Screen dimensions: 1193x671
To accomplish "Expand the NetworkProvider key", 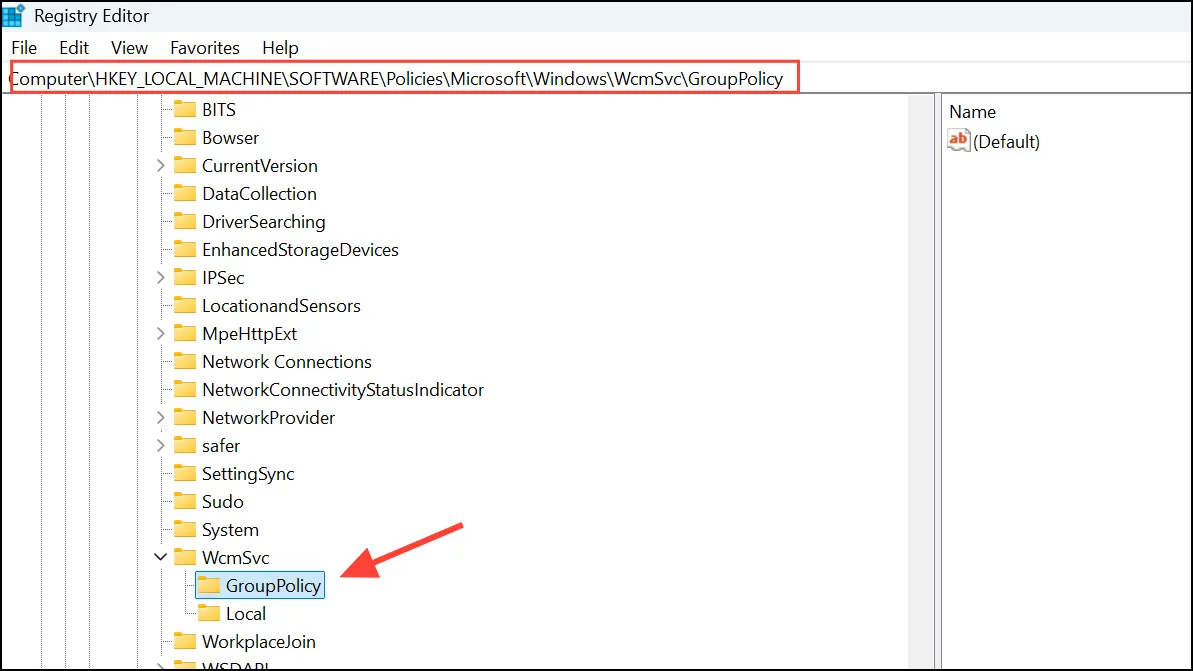I will tap(161, 417).
